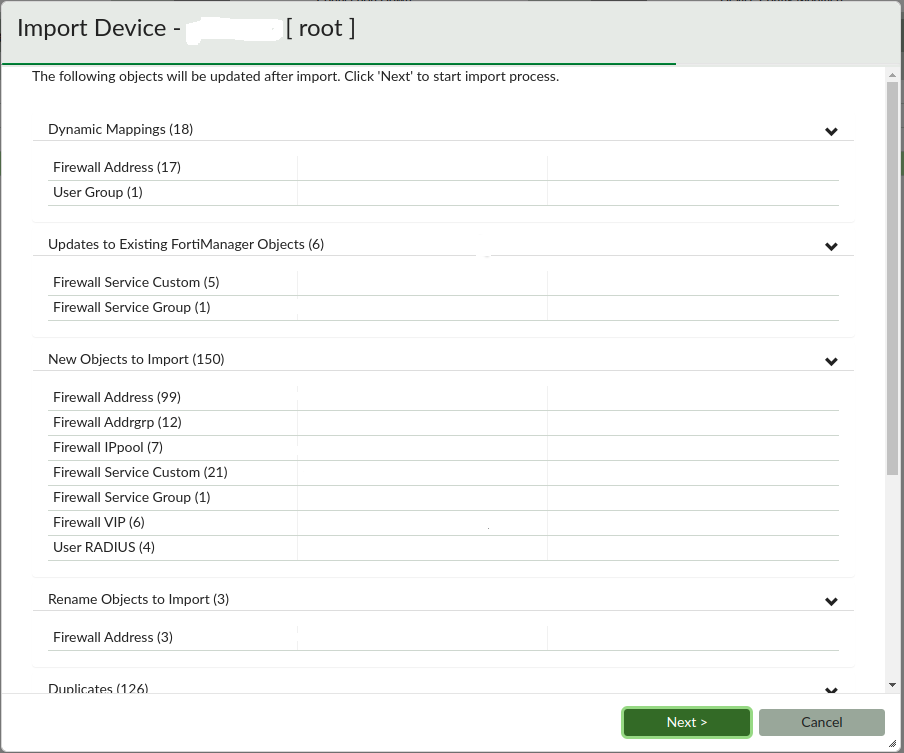Click the Import Device dialog title
Screen dimensions: 904x753
(95, 28)
